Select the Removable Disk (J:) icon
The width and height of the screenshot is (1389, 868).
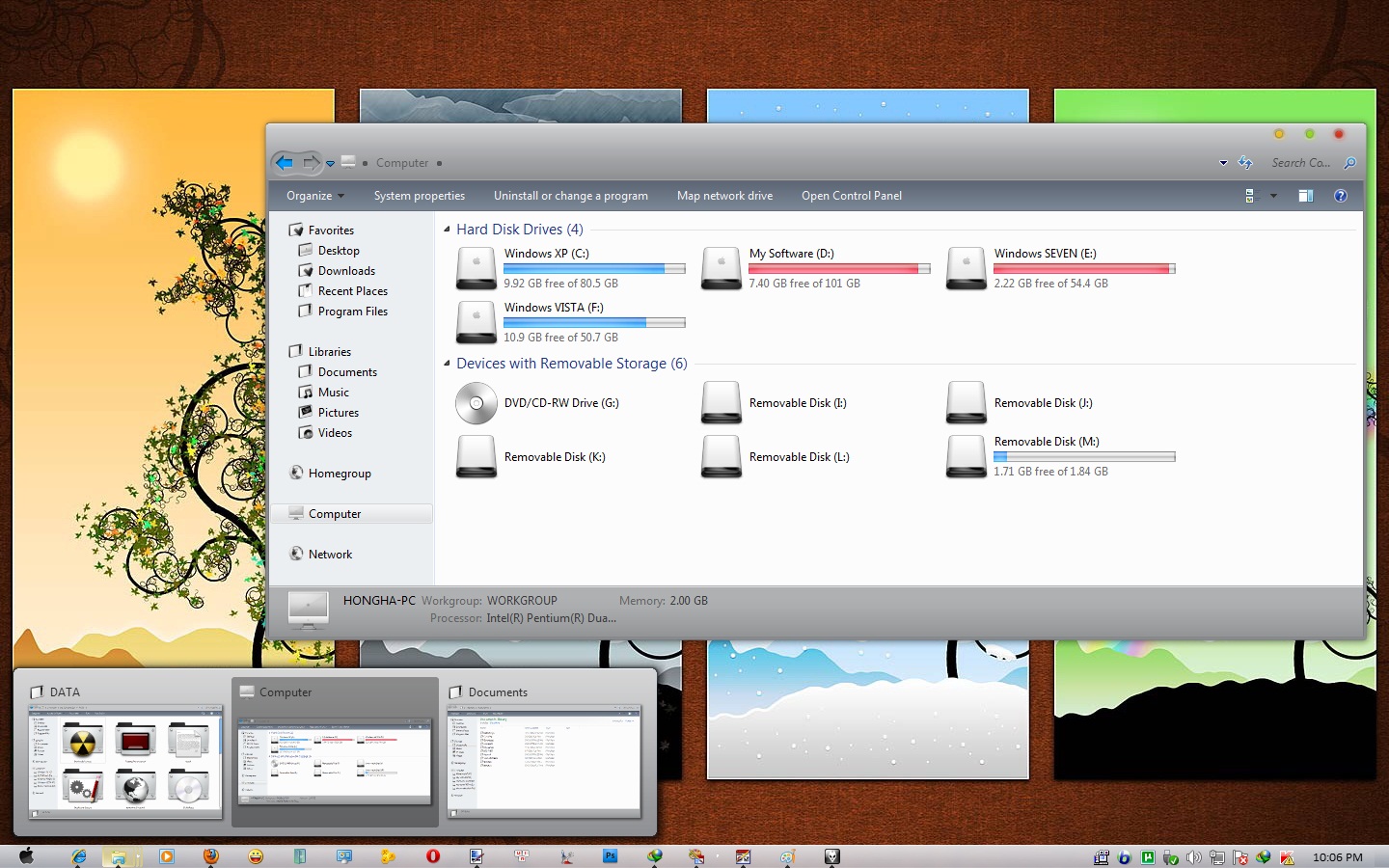pyautogui.click(x=966, y=403)
